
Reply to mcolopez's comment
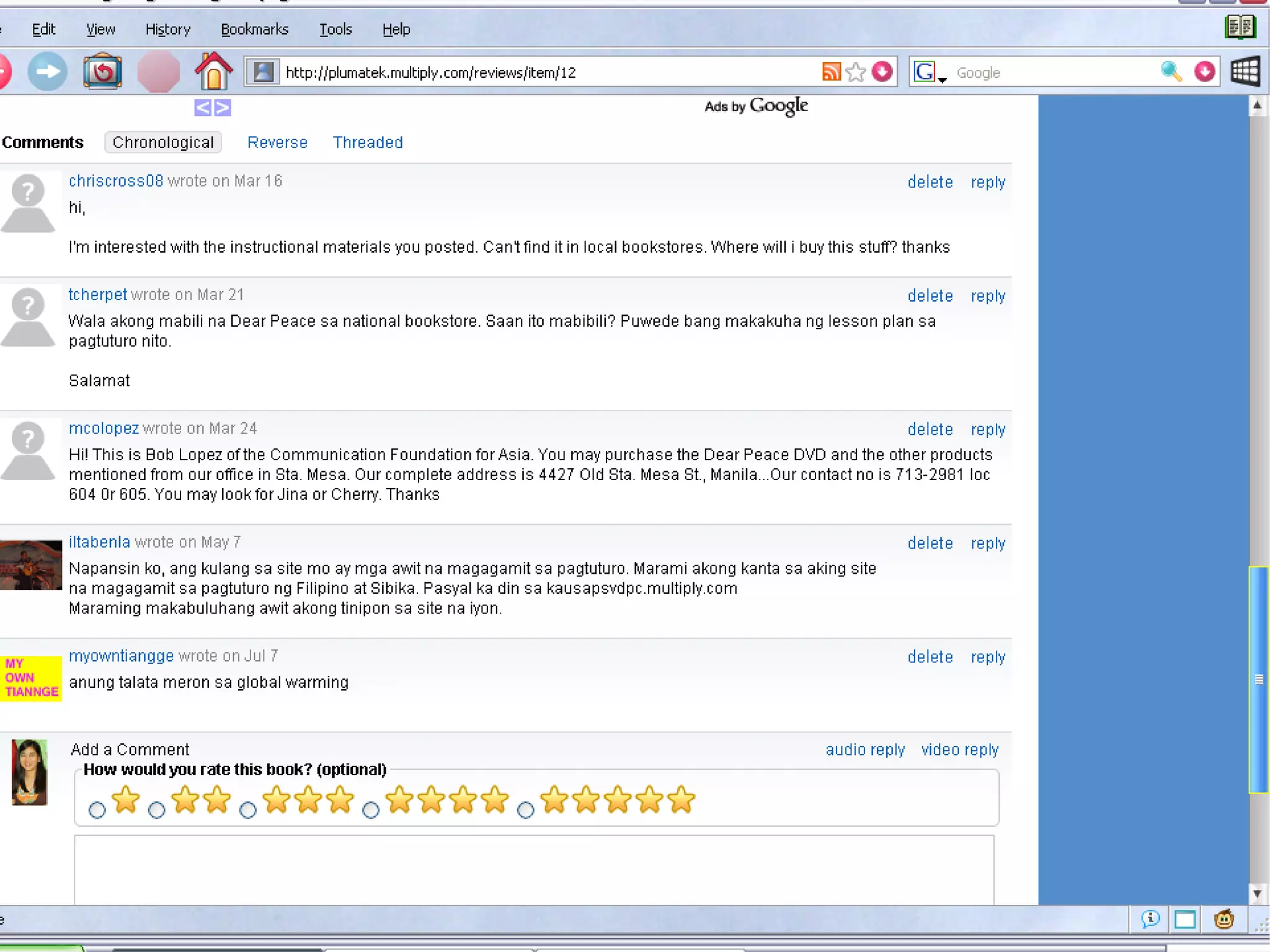(988, 429)
